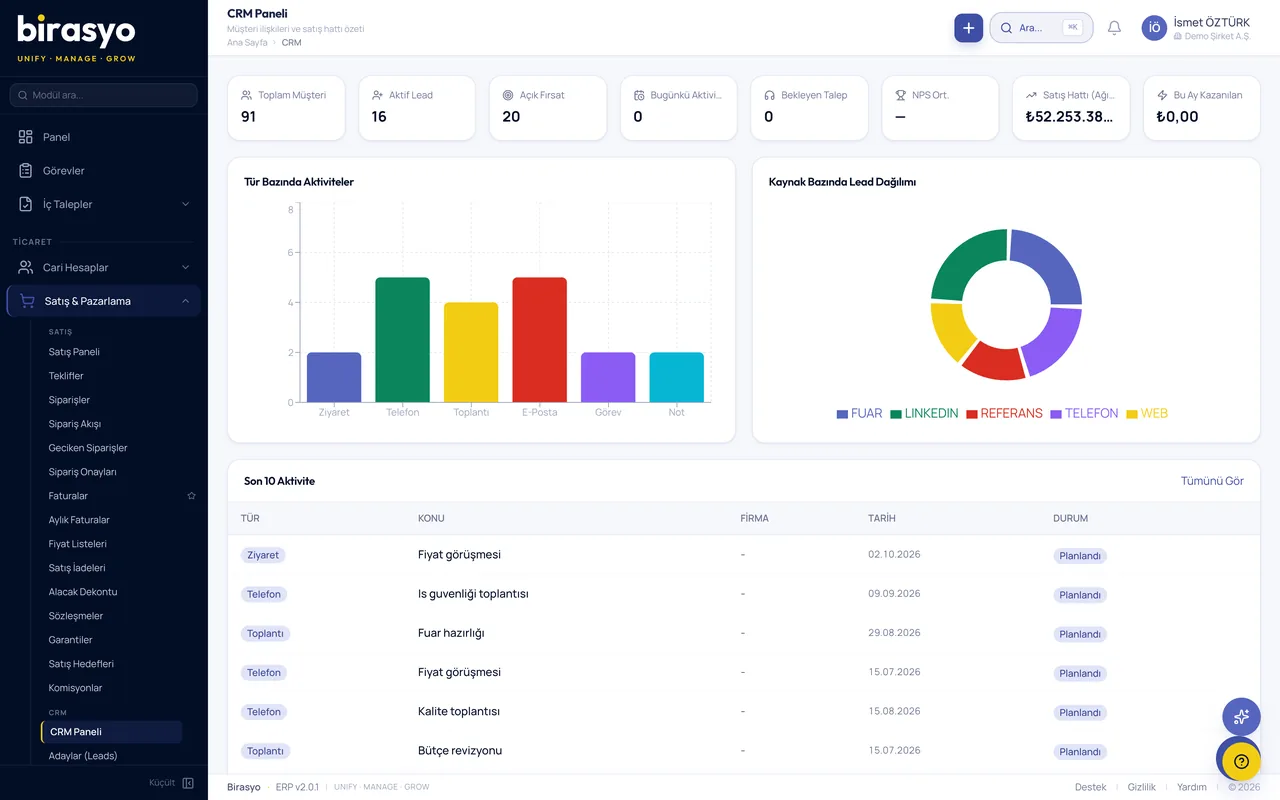Viewport: 1280px width, 800px height.
Task: Click the Toplam Müşteri card icon
Action: point(246,95)
